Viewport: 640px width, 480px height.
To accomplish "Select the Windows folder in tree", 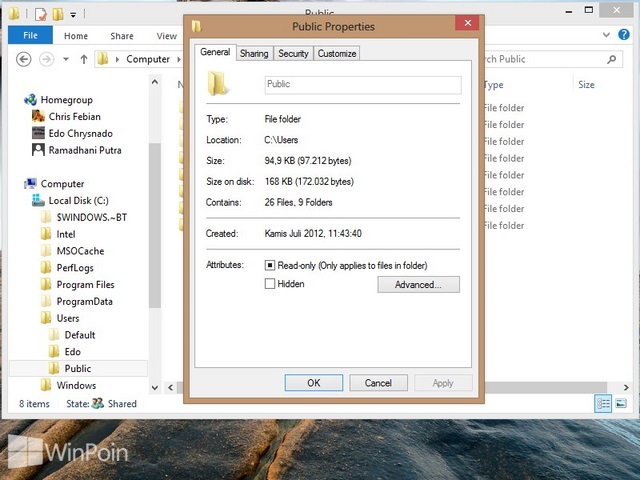I will (x=76, y=385).
